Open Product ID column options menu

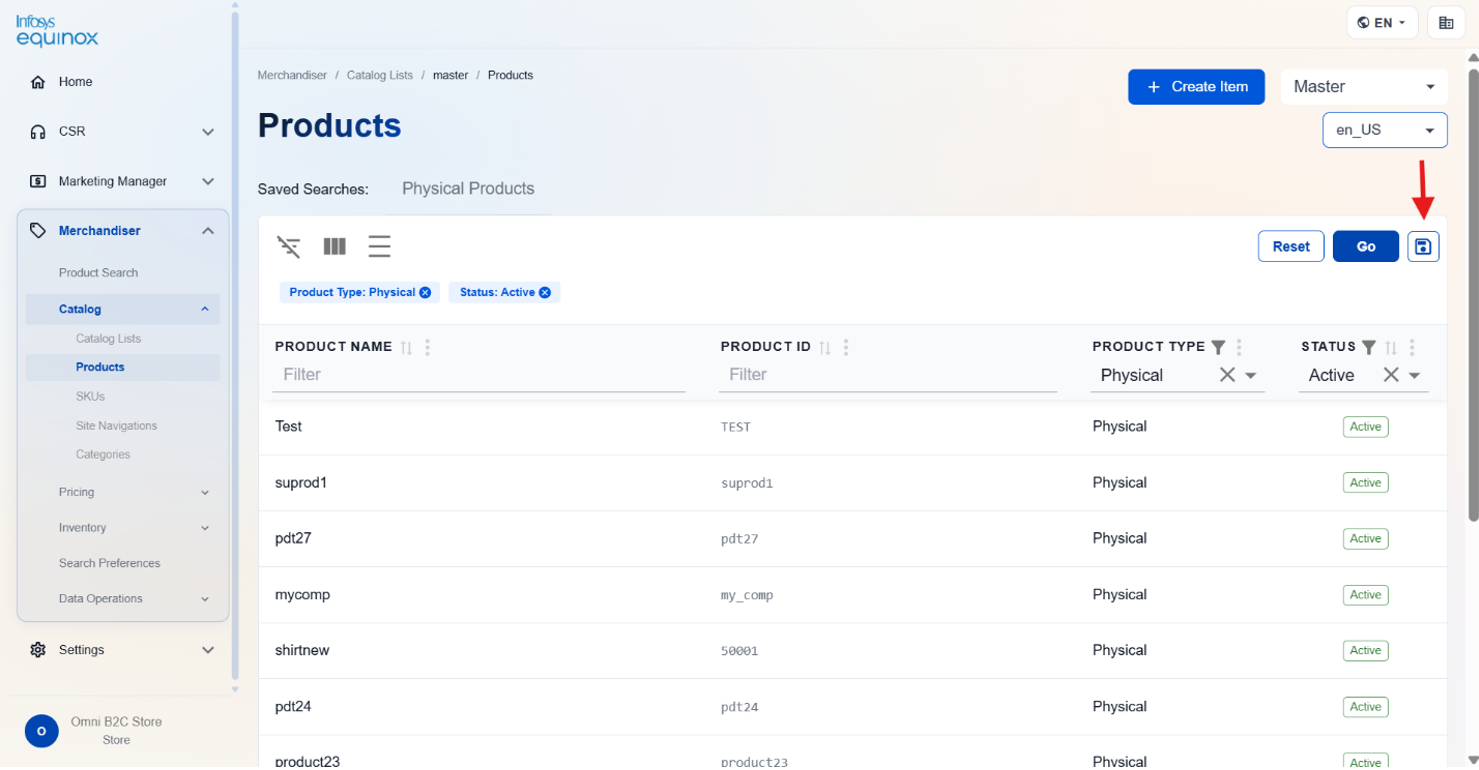click(846, 347)
